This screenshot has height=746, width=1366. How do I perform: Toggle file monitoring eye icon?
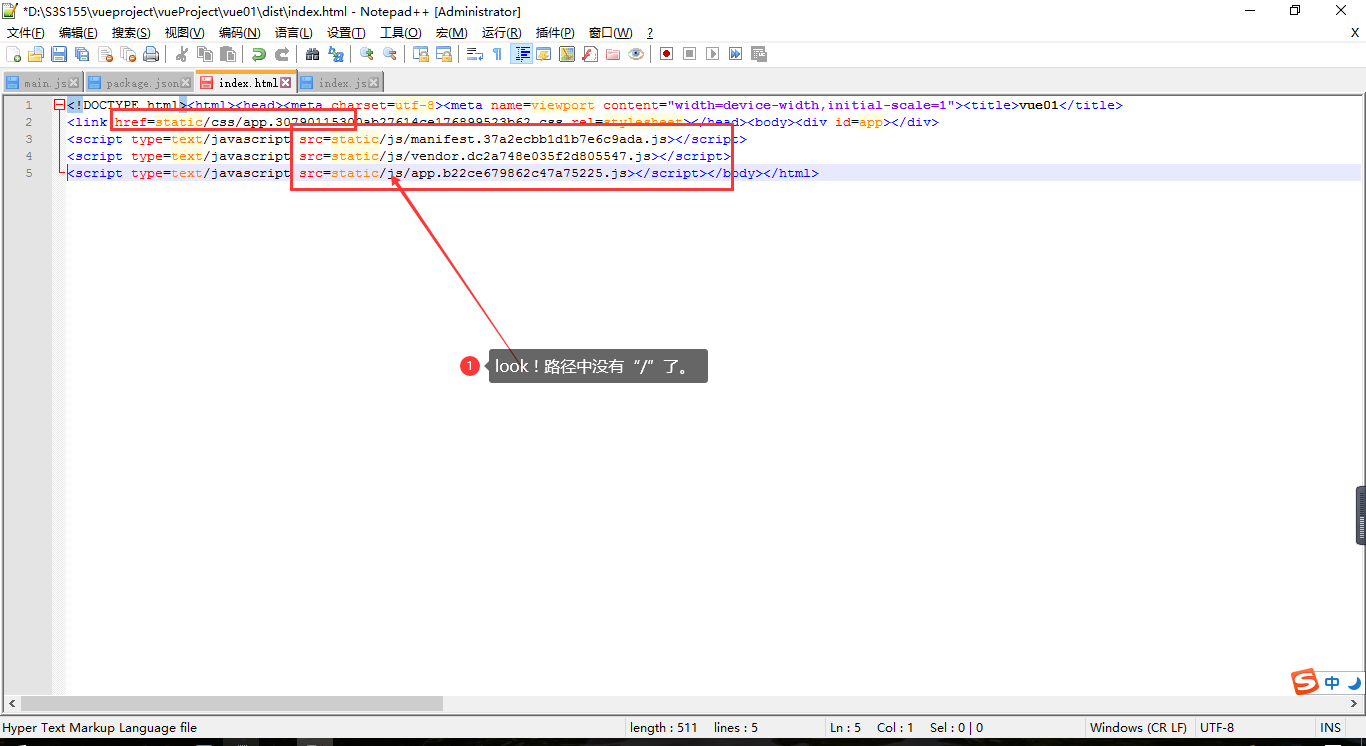pos(636,54)
